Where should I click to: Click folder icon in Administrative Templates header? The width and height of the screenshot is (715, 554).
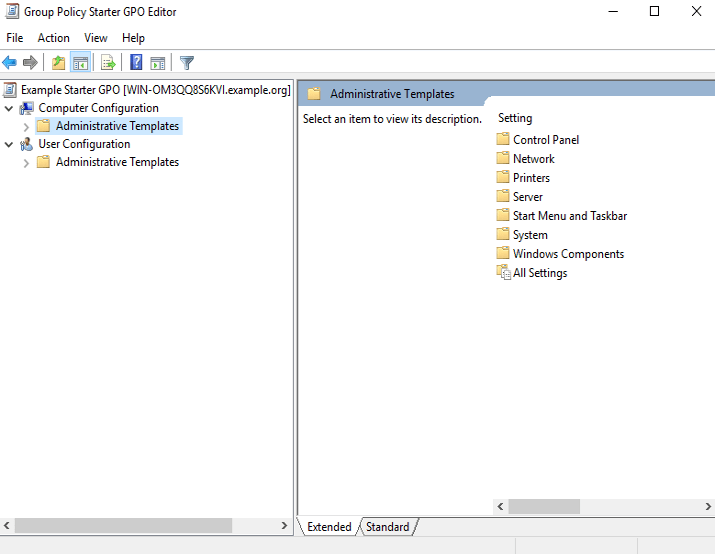point(314,94)
